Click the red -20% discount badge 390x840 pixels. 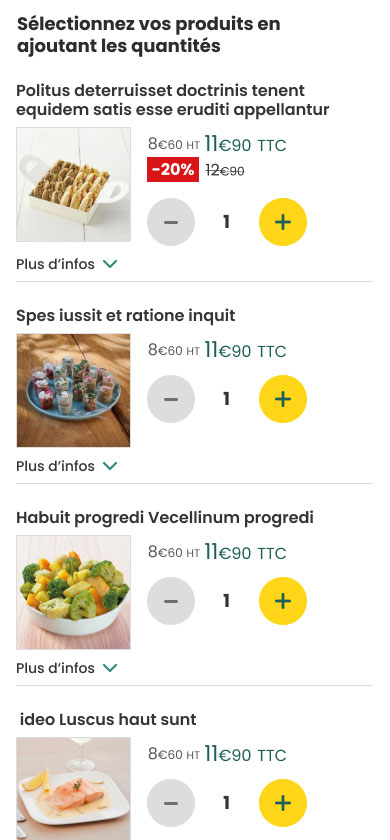tap(173, 170)
